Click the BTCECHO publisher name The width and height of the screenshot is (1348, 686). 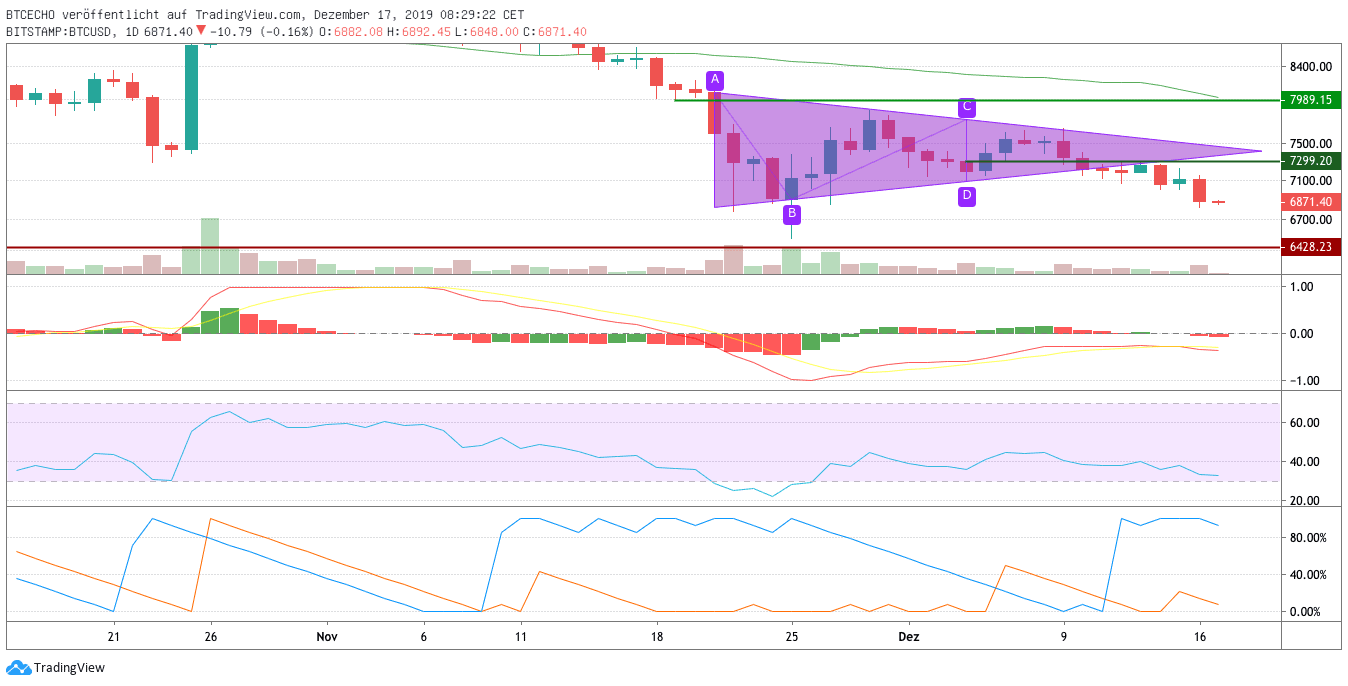(32, 15)
